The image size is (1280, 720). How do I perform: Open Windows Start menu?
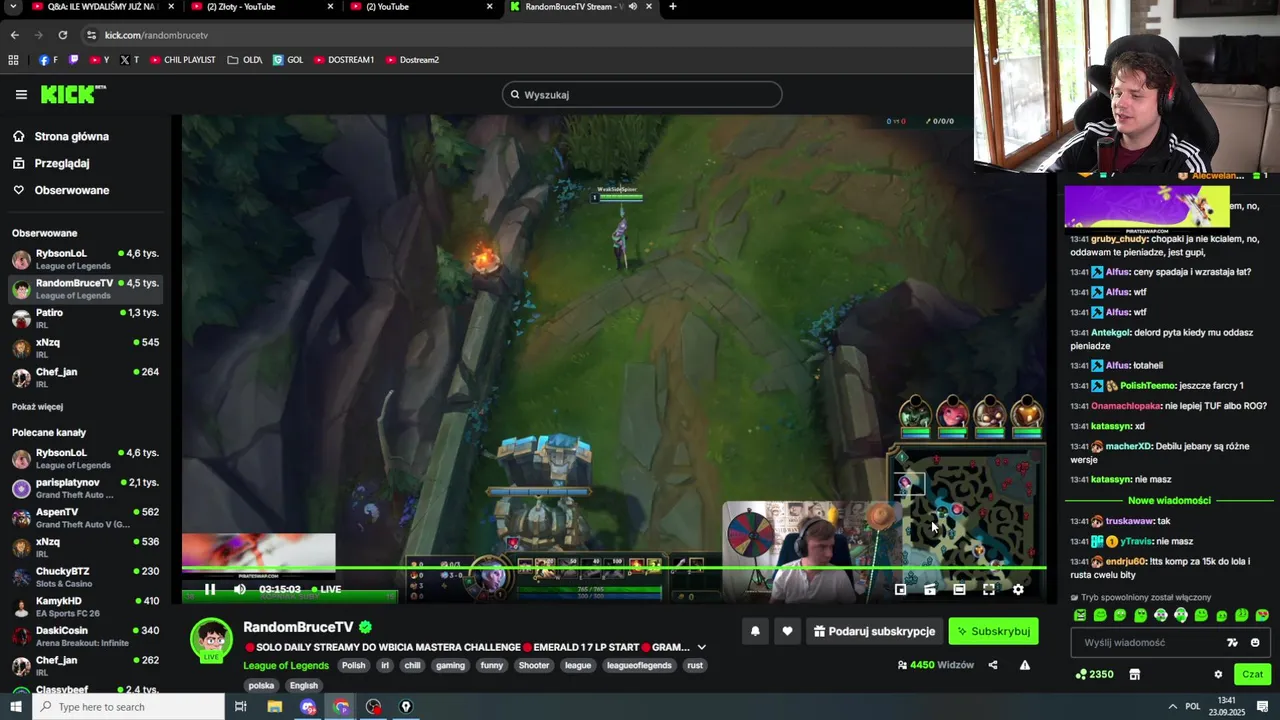[x=15, y=707]
